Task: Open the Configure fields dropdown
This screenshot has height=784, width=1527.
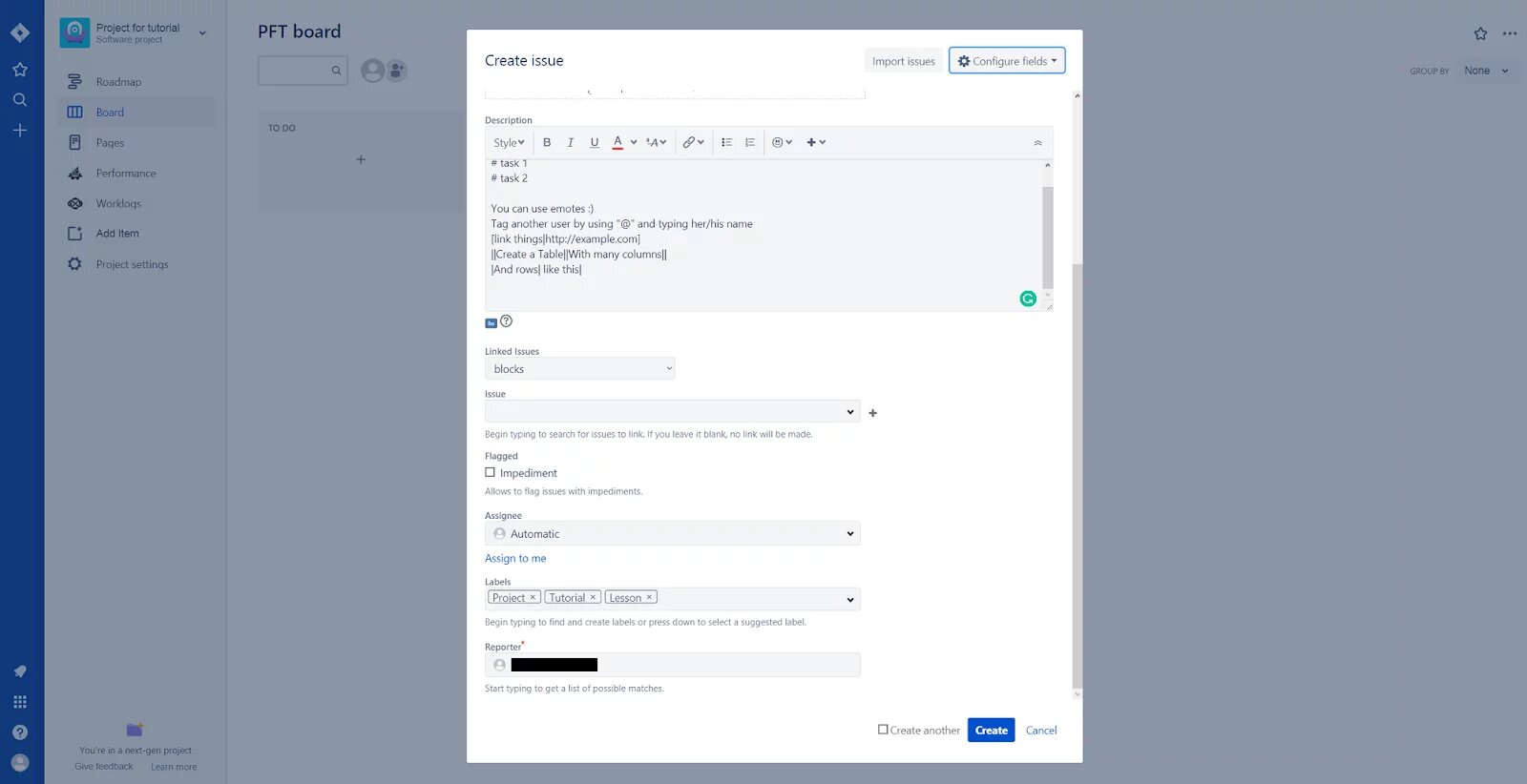Action: coord(1007,61)
